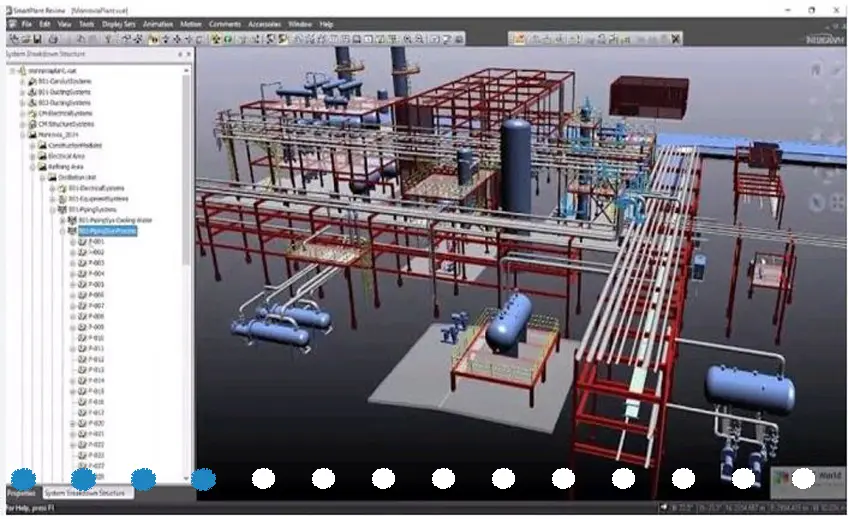
Task: Open the File menu
Action: pyautogui.click(x=26, y=24)
